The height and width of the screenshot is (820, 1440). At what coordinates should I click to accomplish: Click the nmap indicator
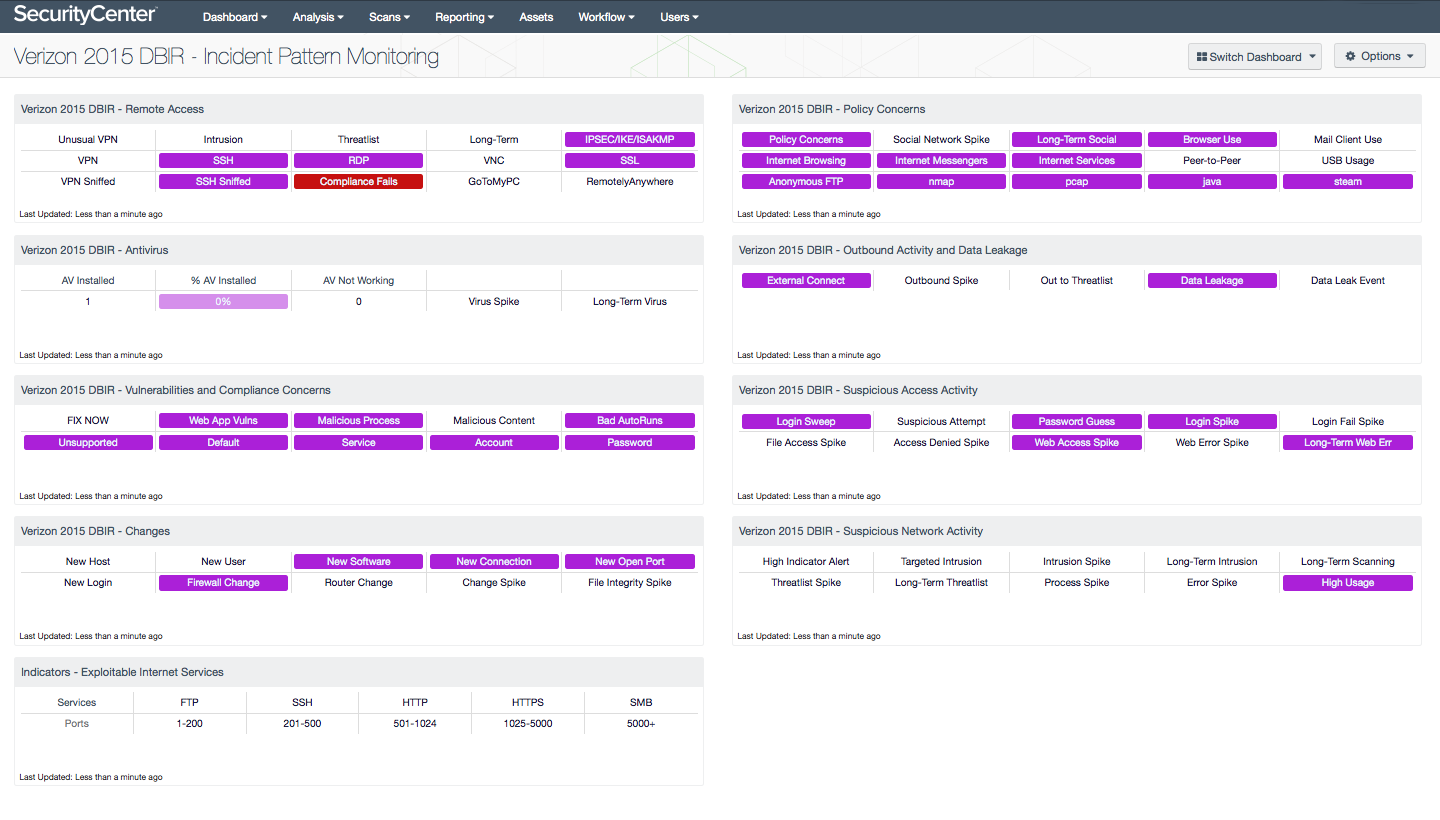941,182
